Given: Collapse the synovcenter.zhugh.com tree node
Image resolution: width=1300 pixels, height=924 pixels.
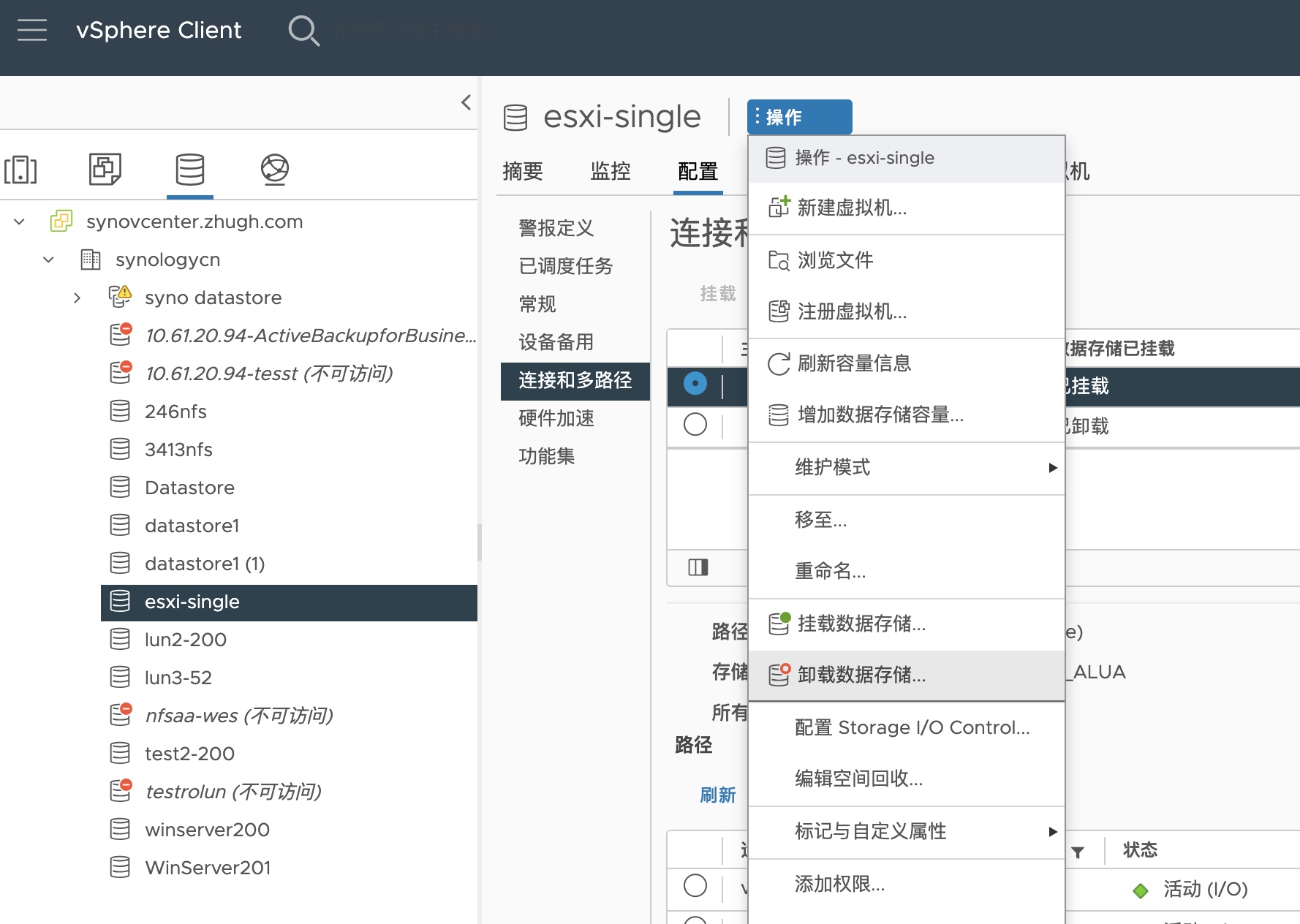Looking at the screenshot, I should point(20,221).
